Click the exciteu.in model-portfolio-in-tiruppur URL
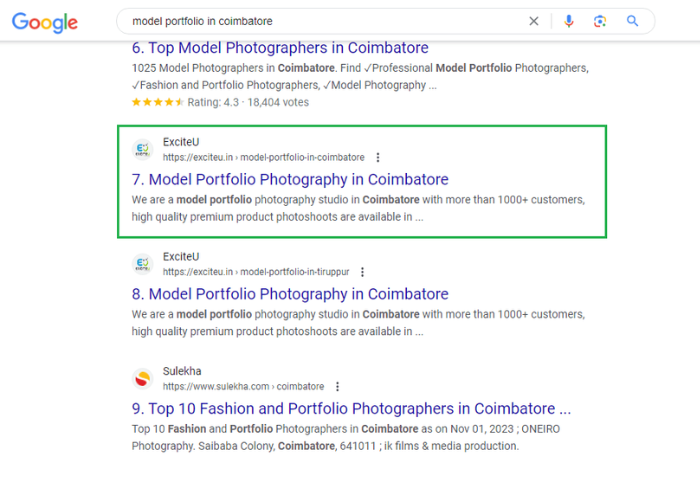The height and width of the screenshot is (500, 700). pos(257,272)
